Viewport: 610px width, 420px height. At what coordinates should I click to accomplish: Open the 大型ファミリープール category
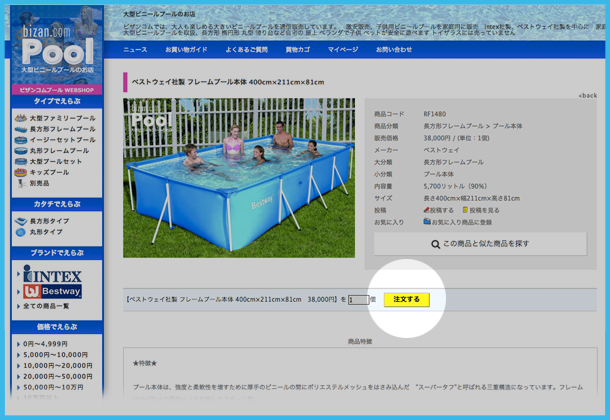coord(62,118)
